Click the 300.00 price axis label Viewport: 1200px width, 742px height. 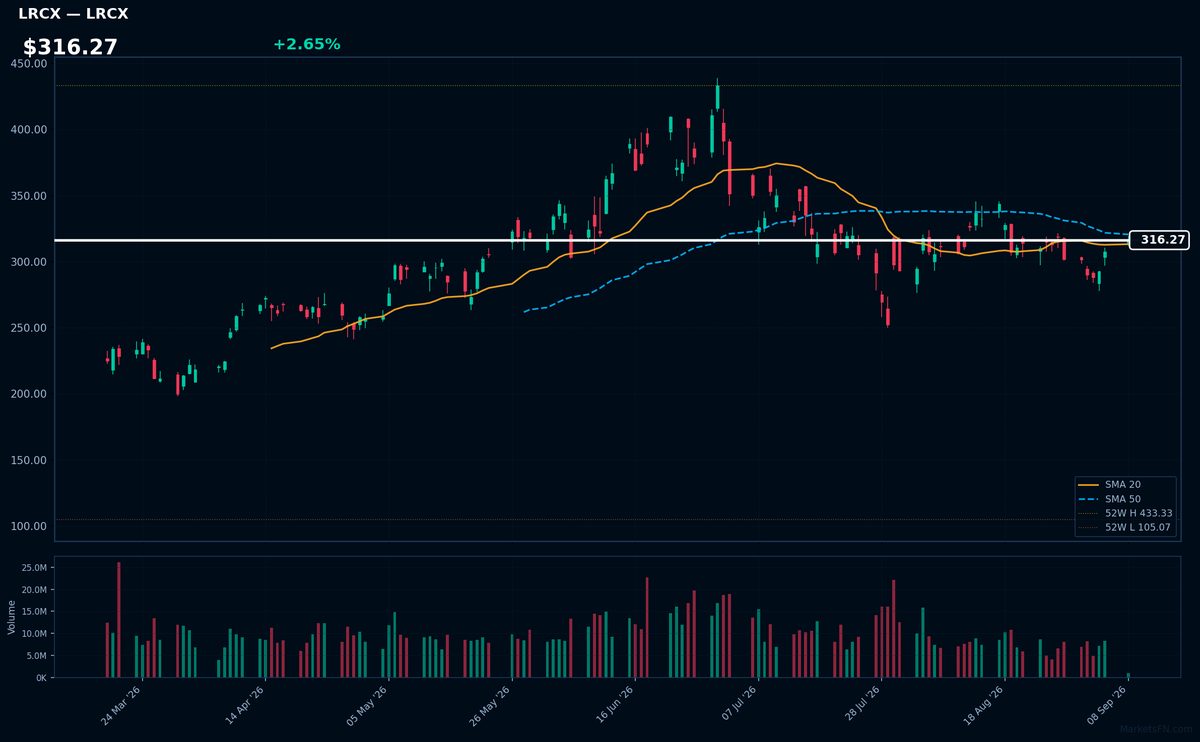point(29,262)
